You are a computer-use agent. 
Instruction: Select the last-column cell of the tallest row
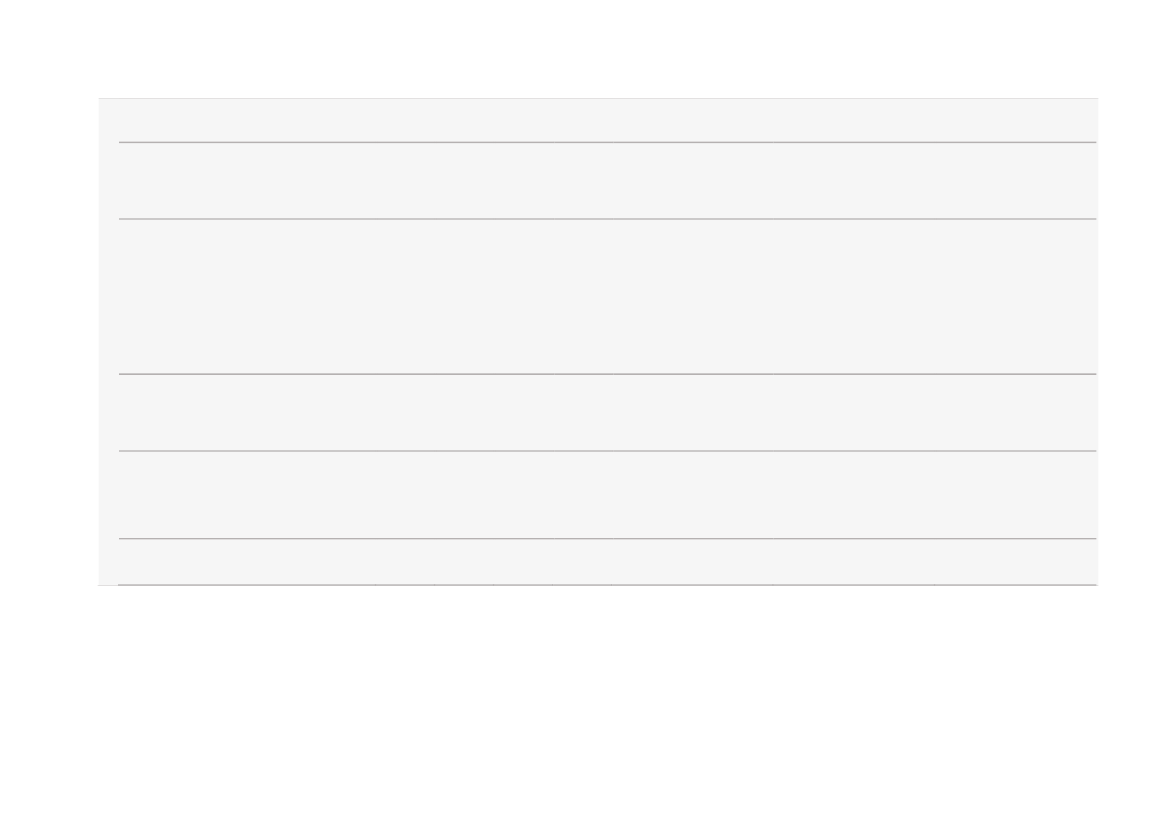[1015, 296]
